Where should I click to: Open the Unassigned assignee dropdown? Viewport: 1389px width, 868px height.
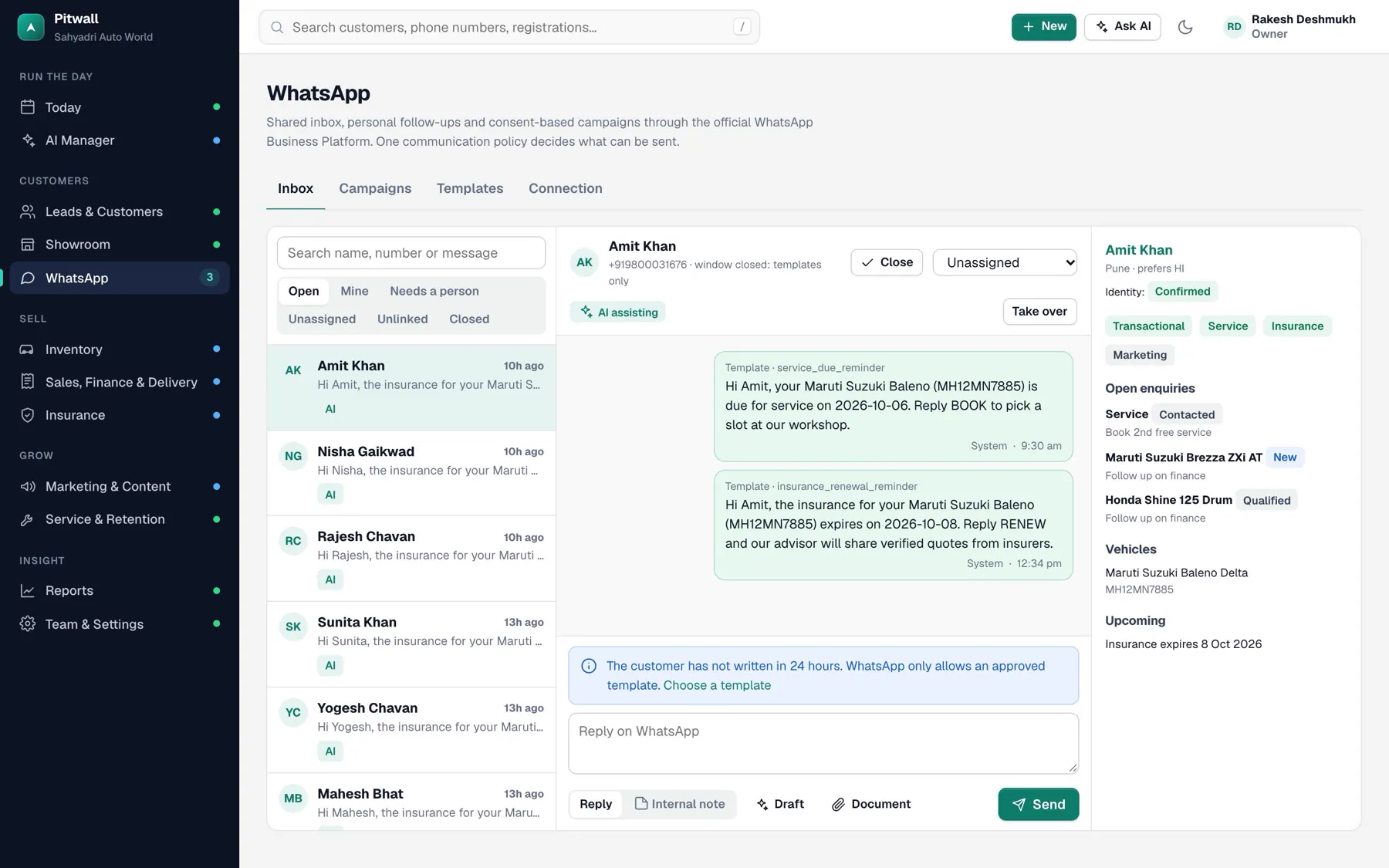(1005, 262)
